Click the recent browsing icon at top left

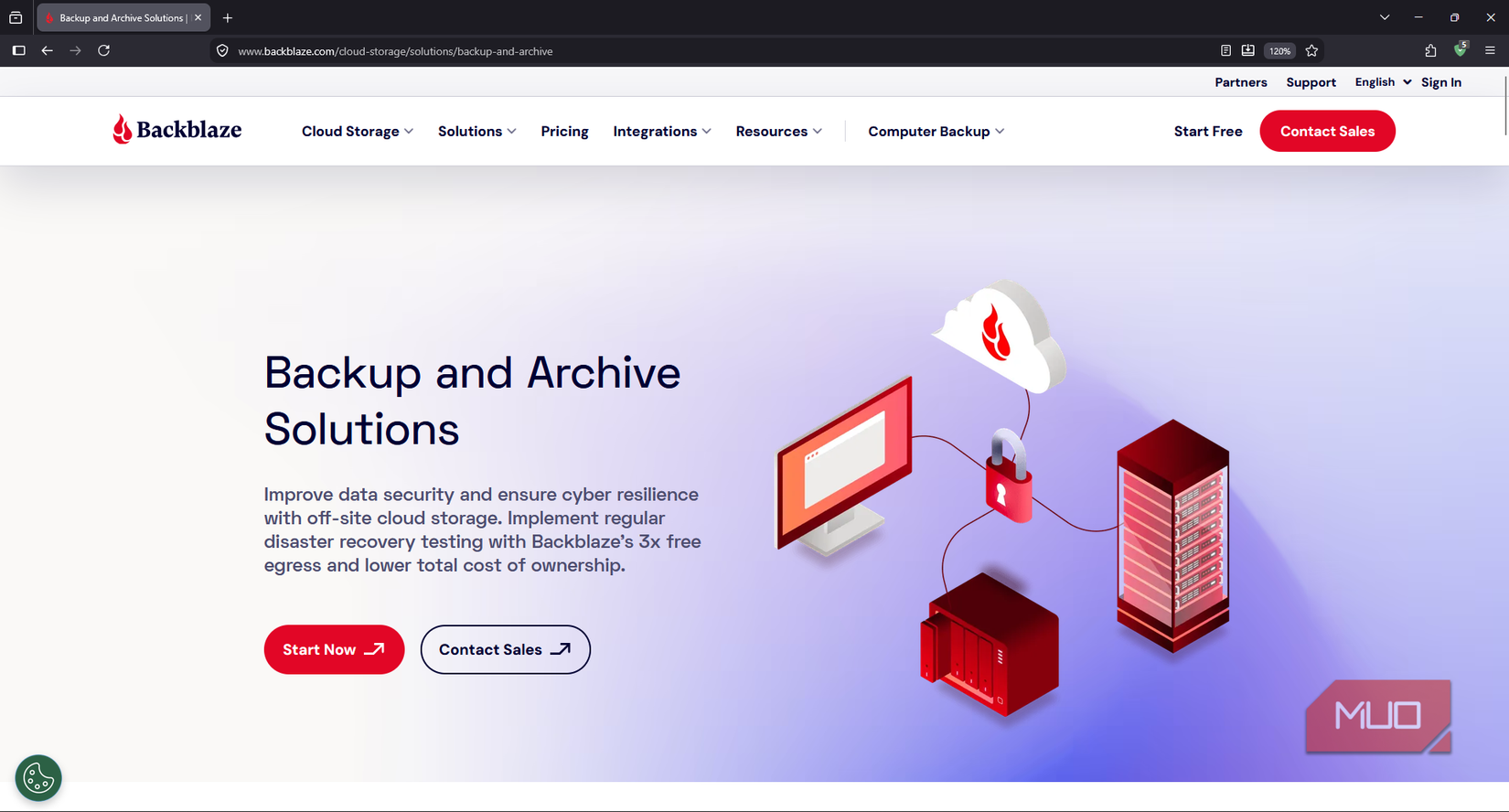(x=16, y=17)
